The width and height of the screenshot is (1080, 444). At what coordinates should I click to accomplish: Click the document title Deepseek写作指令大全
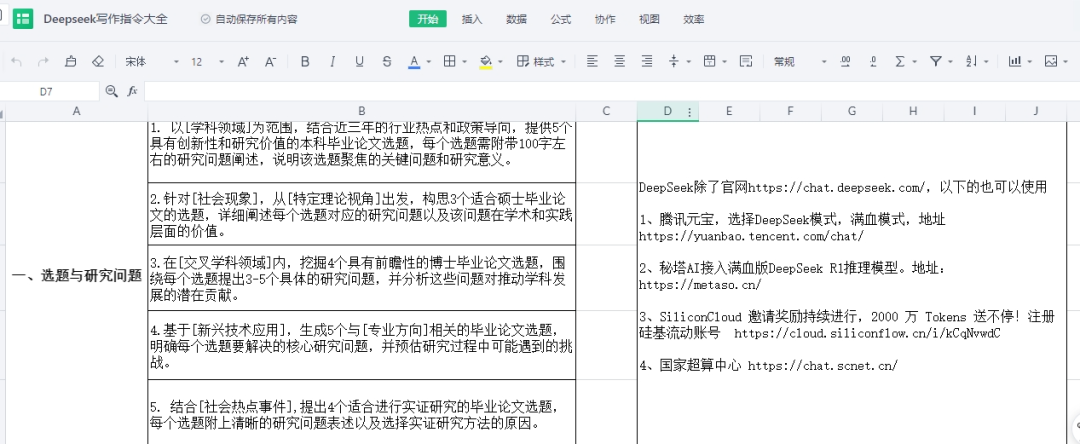105,19
